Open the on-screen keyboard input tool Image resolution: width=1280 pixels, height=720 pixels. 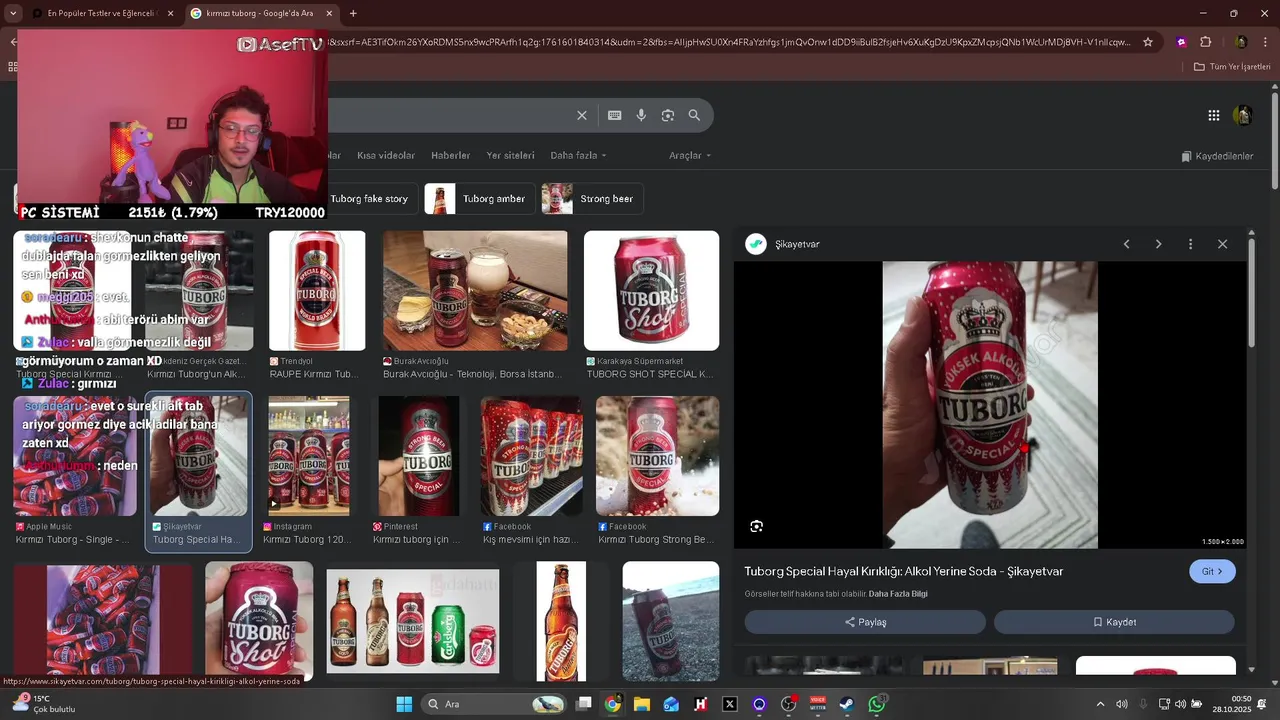click(x=615, y=115)
